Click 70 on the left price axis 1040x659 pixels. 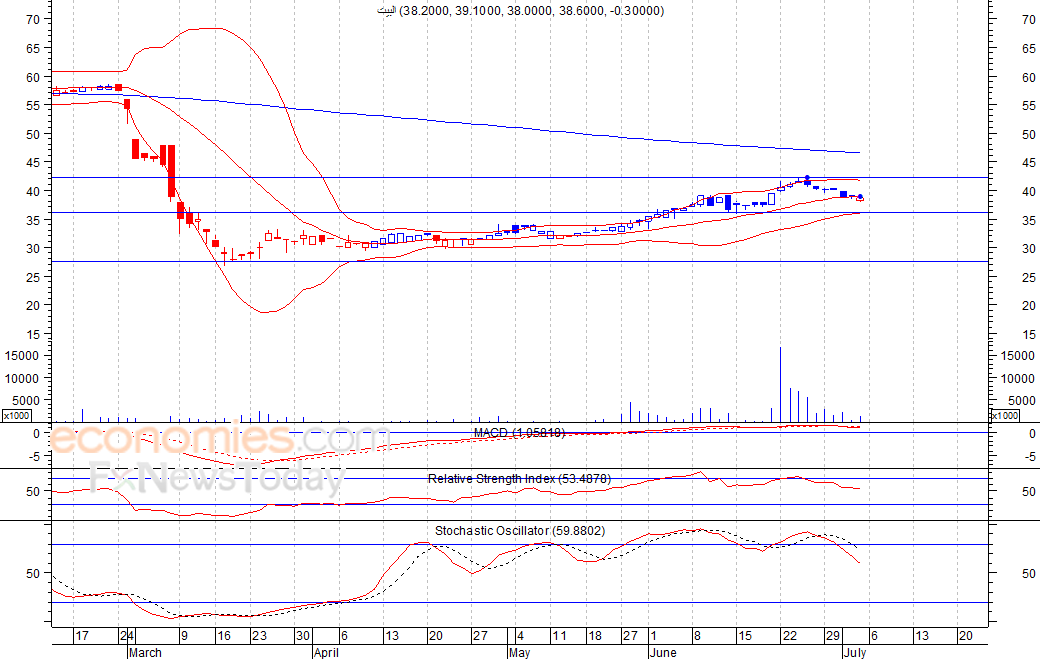tap(32, 20)
